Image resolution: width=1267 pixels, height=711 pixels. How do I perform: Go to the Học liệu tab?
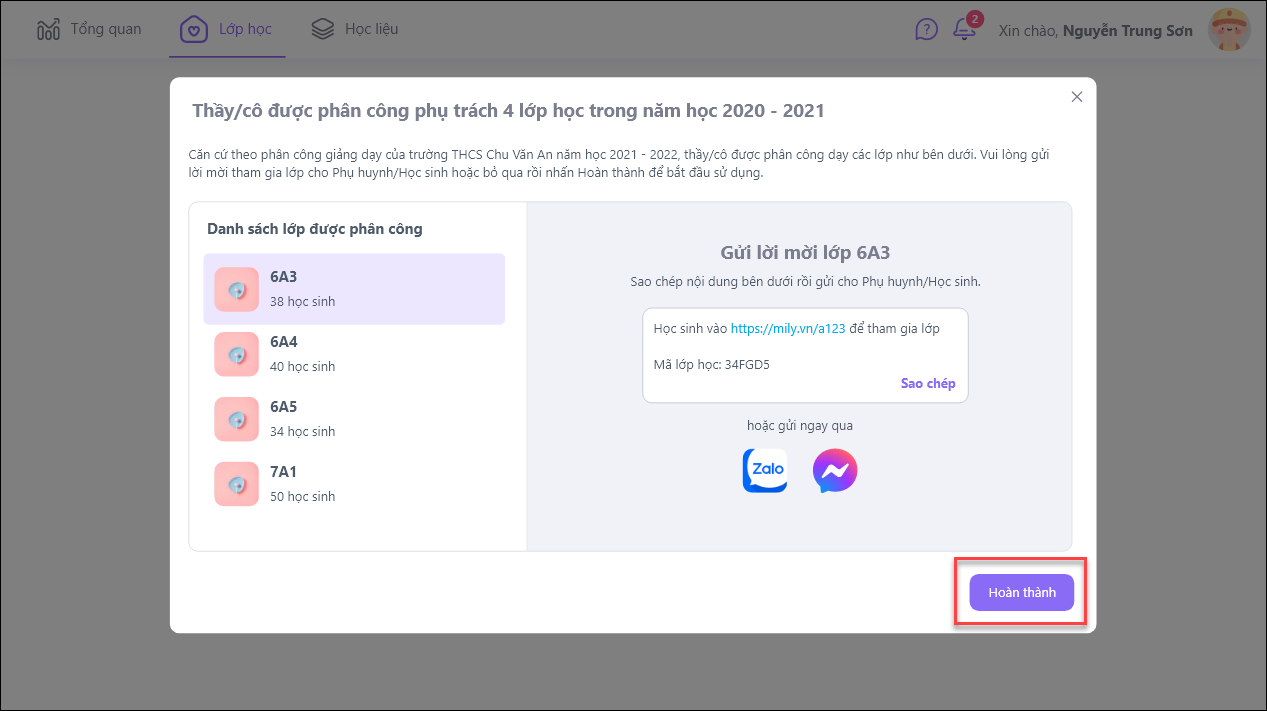371,29
